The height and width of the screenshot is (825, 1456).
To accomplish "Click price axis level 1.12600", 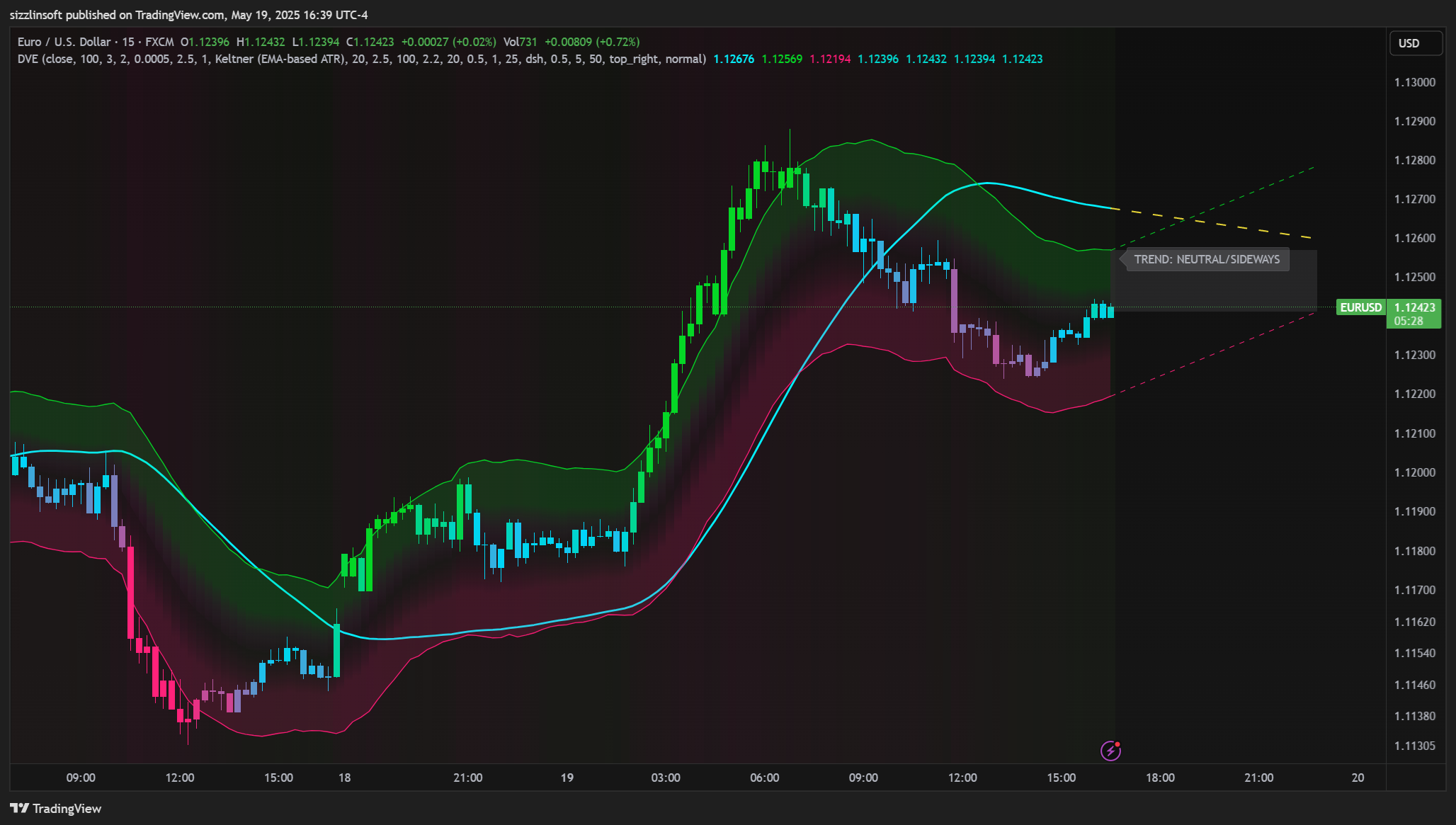I will (x=1414, y=238).
